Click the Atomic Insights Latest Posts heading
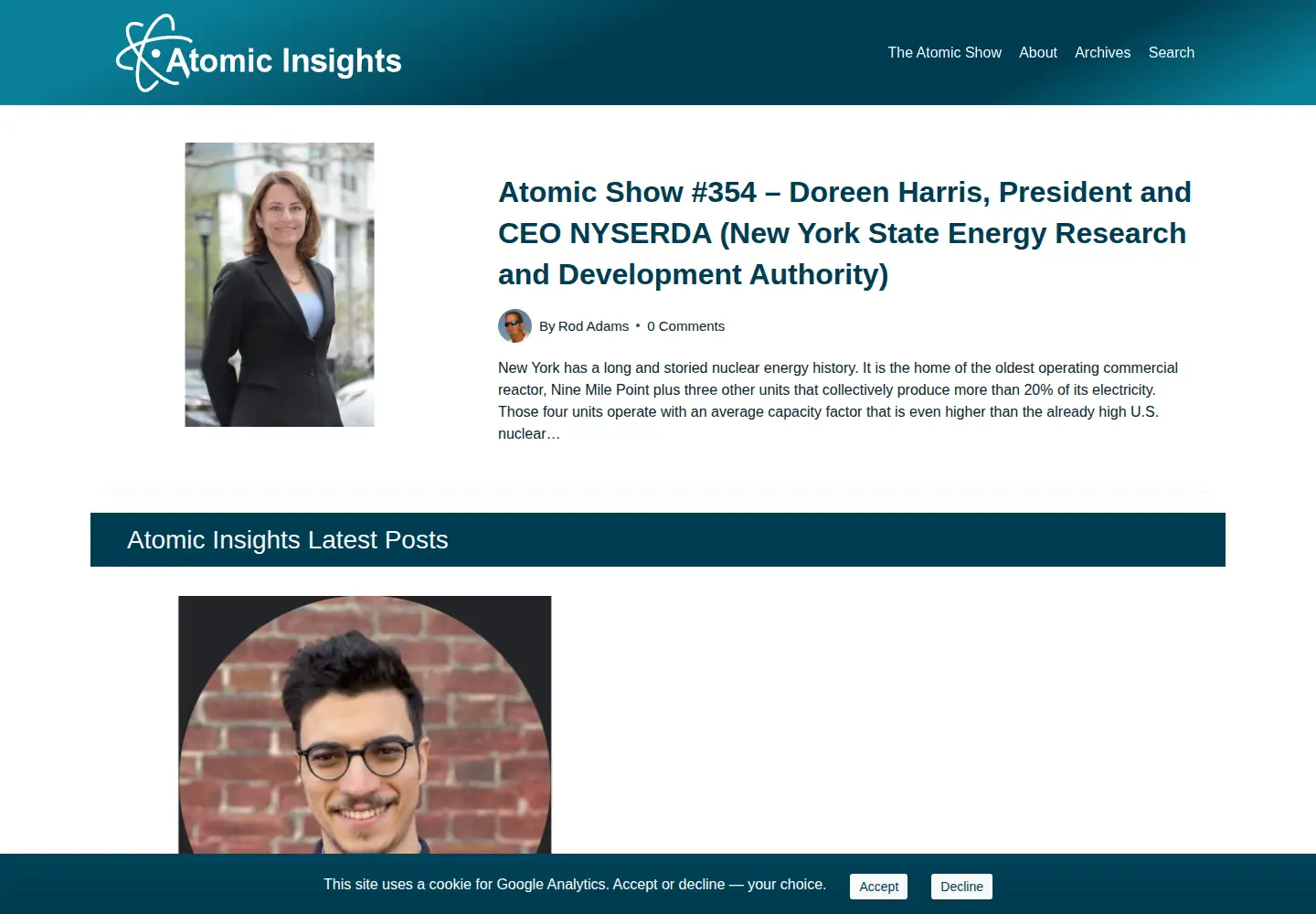This screenshot has width=1316, height=914. (288, 540)
